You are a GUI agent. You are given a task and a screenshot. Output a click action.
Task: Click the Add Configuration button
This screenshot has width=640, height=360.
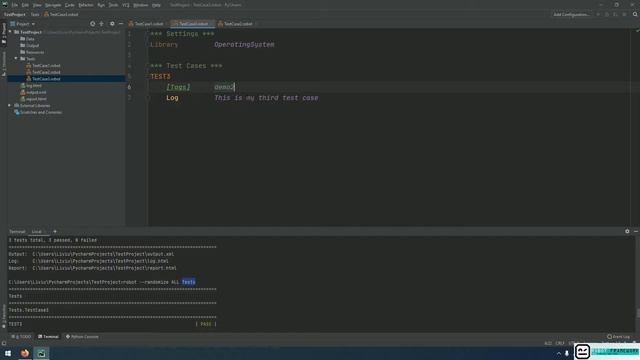(571, 14)
